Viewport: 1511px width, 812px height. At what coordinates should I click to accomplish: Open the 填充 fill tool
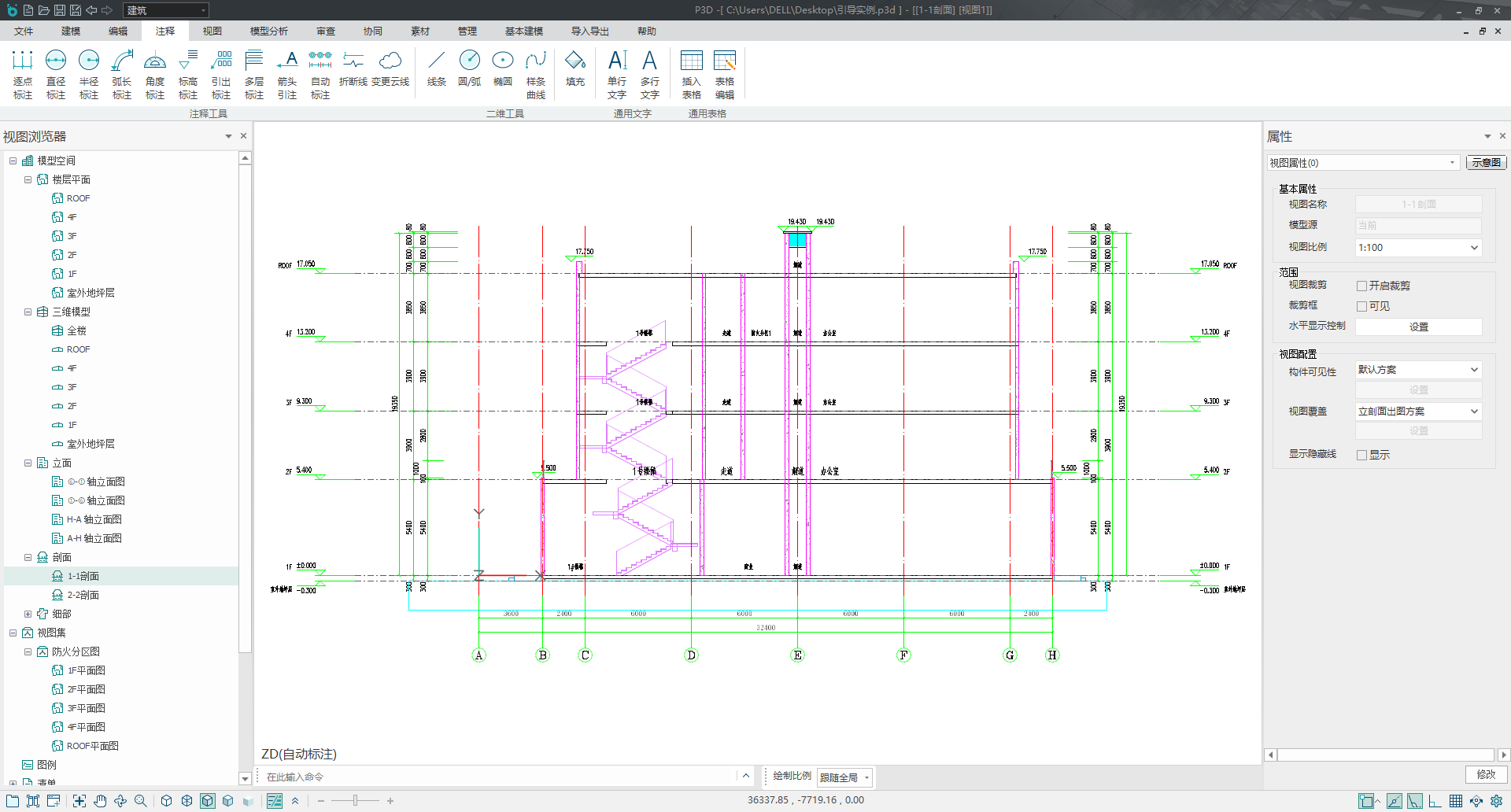(575, 69)
